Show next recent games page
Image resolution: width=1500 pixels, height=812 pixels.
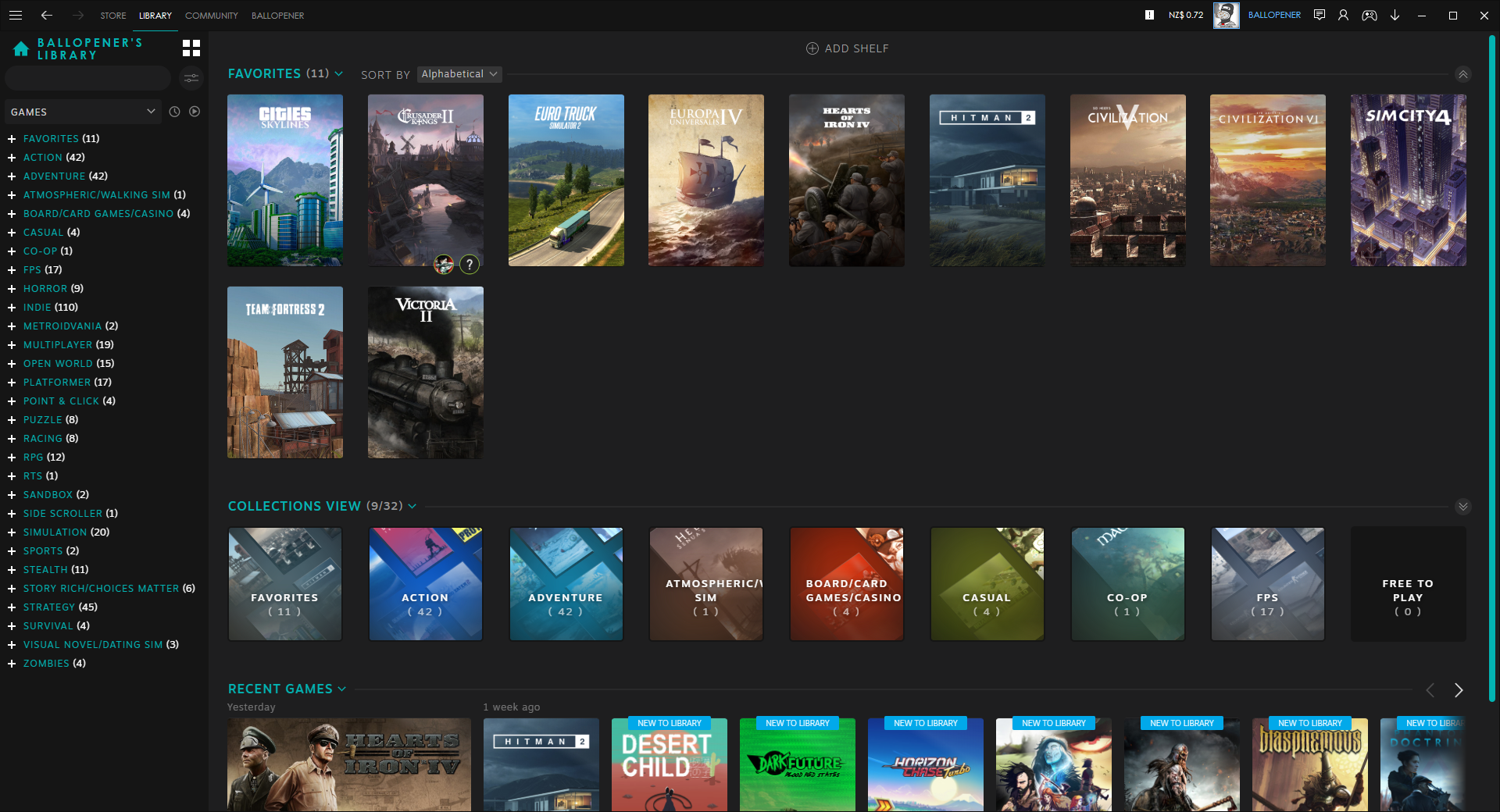[1459, 690]
